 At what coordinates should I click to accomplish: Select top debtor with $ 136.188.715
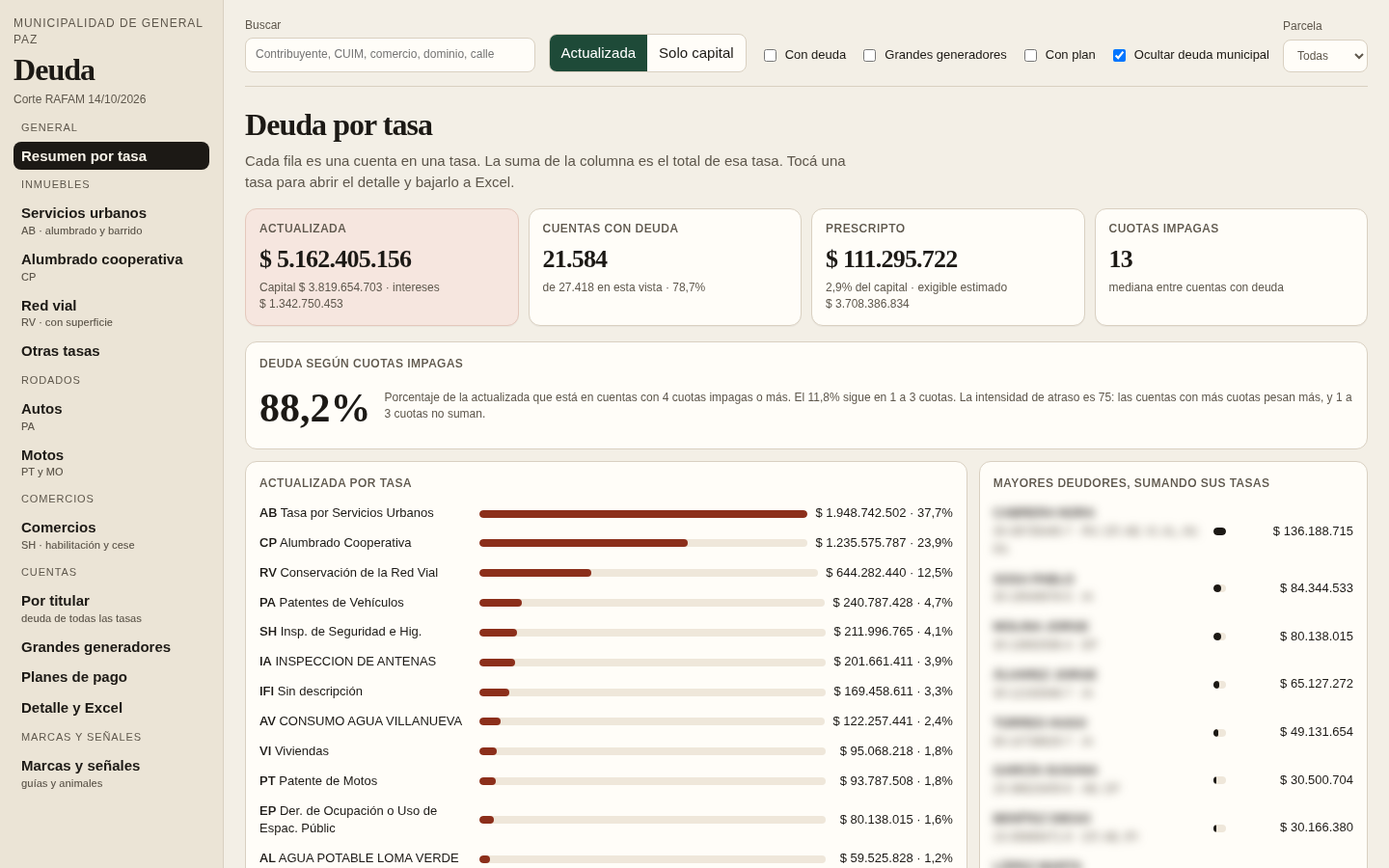1173,531
